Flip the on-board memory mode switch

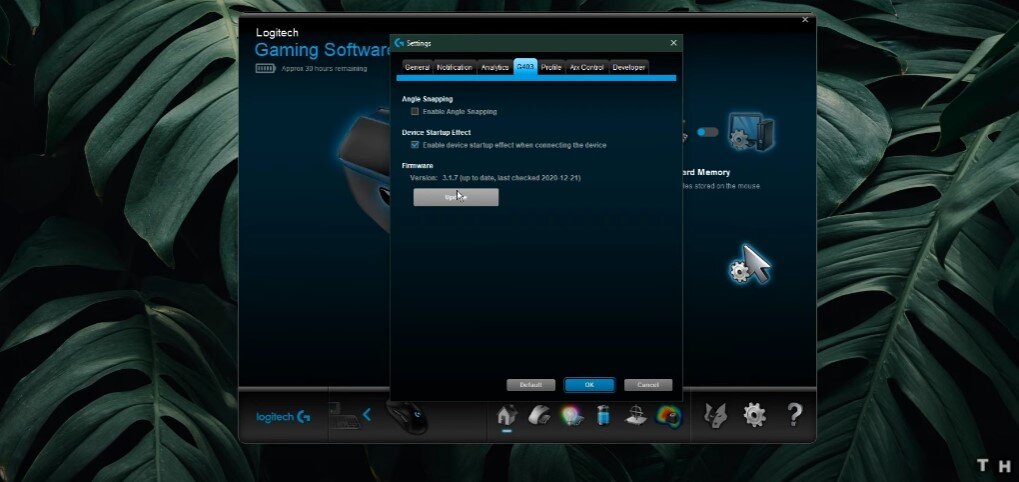pyautogui.click(x=708, y=132)
